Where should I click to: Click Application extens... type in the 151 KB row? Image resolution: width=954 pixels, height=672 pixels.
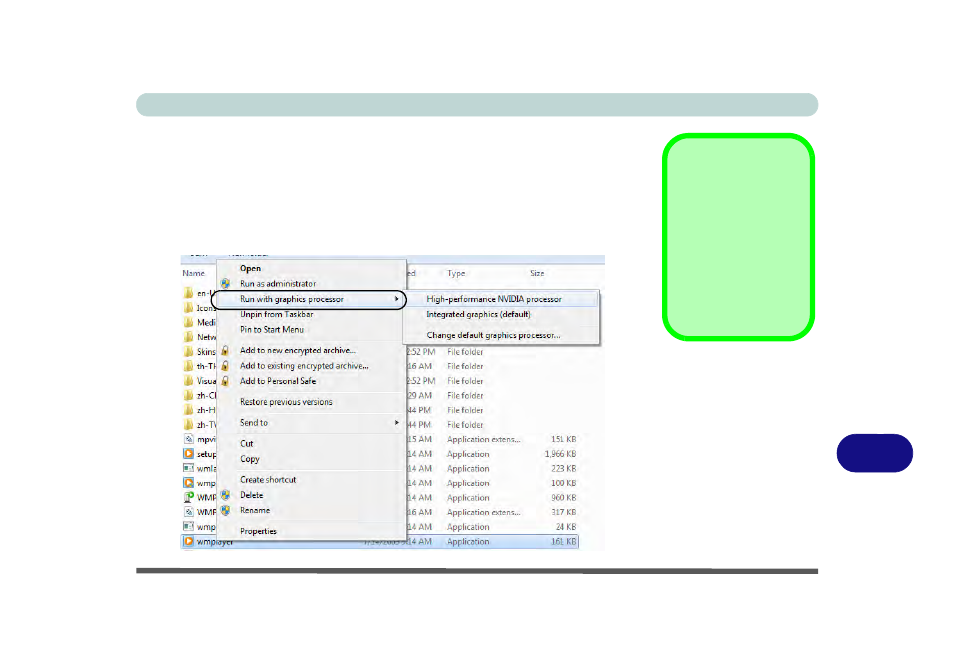click(484, 439)
